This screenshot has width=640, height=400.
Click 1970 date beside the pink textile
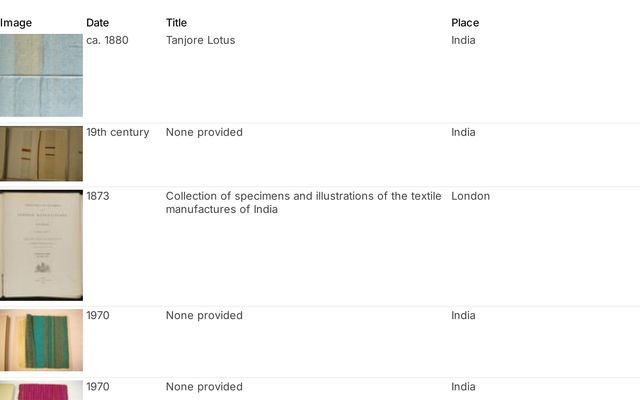(x=98, y=387)
